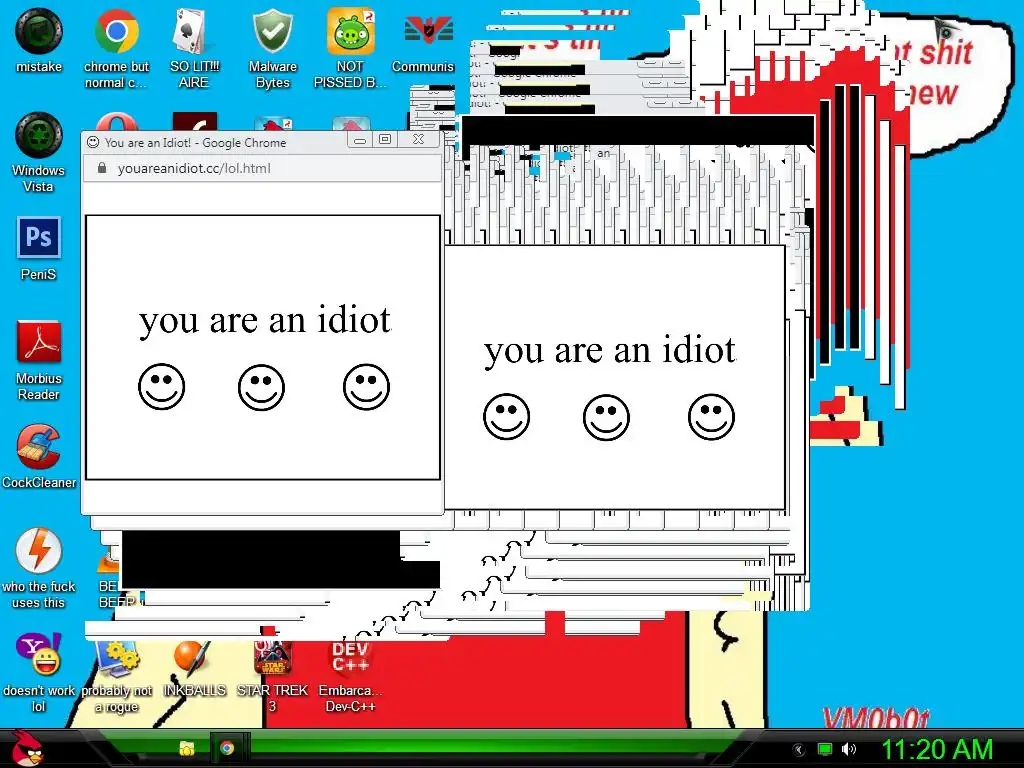
Task: Click the middle smiley in the second window
Action: [606, 417]
